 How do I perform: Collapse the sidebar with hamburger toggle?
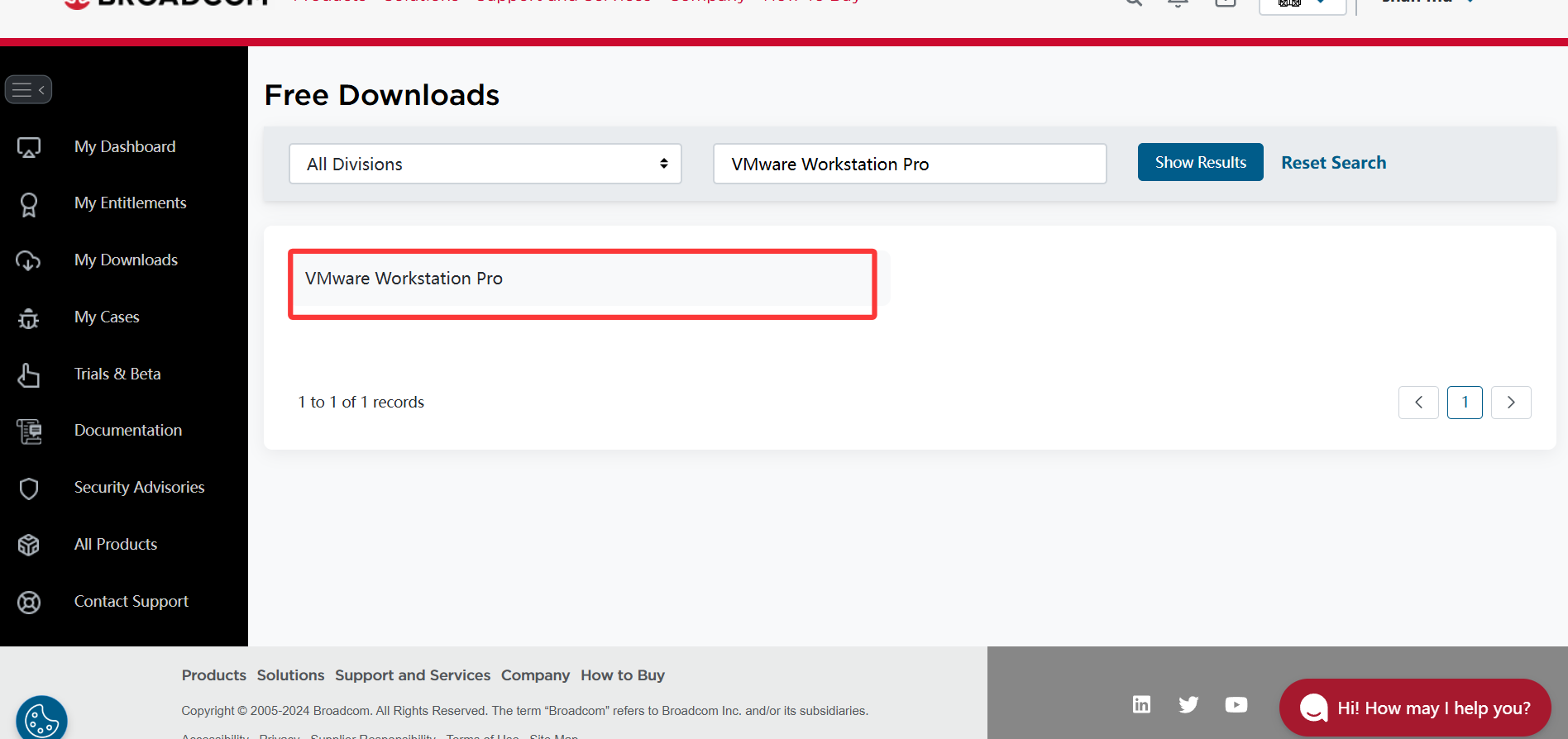click(x=28, y=89)
